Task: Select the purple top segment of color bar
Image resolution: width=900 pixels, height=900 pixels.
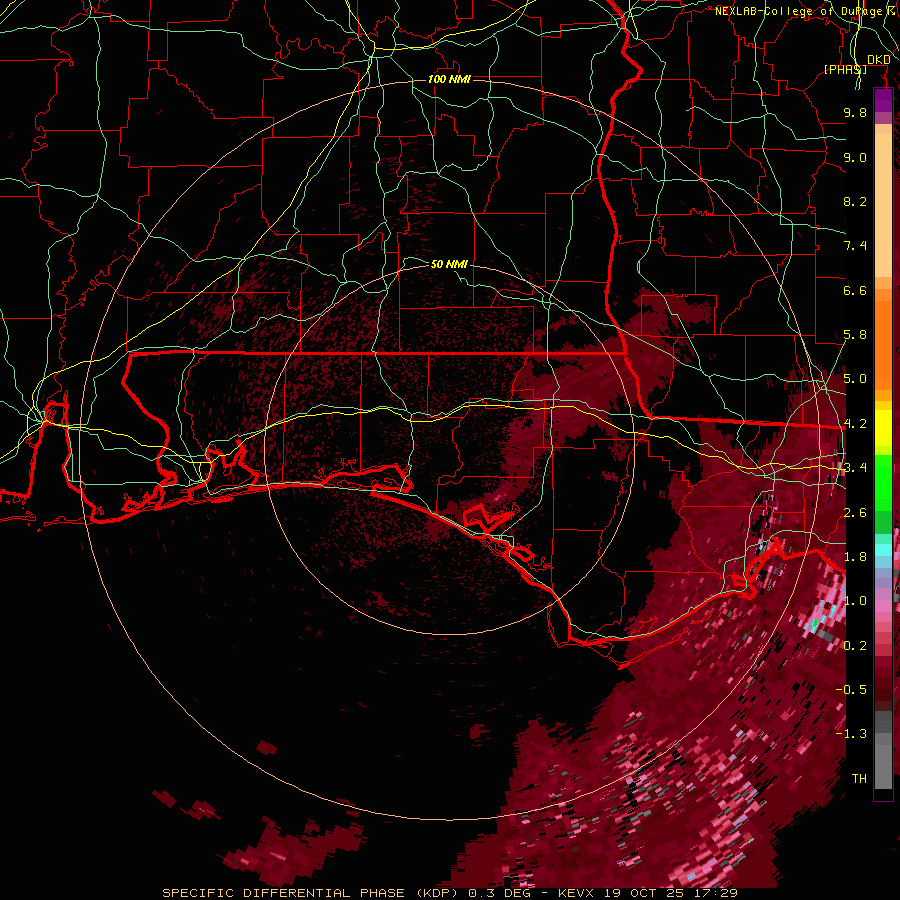Action: coord(883,101)
